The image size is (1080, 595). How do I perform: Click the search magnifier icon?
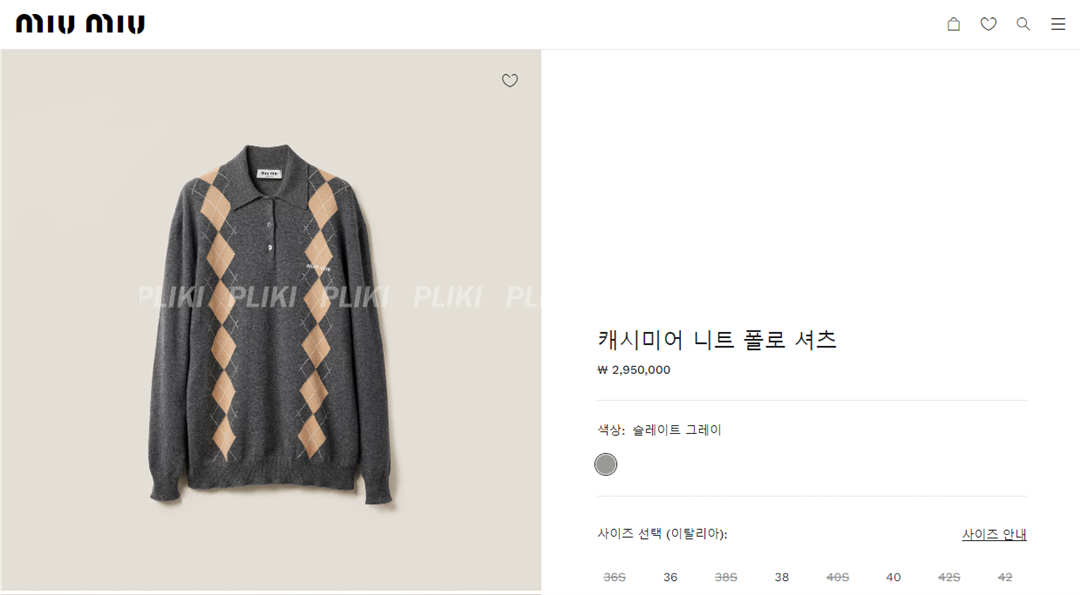click(x=1024, y=24)
